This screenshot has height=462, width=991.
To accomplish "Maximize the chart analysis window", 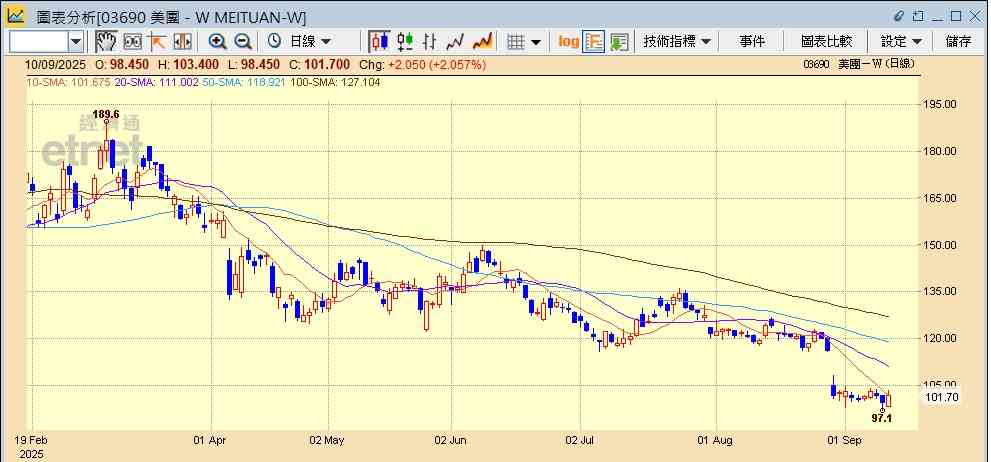I will coord(956,15).
